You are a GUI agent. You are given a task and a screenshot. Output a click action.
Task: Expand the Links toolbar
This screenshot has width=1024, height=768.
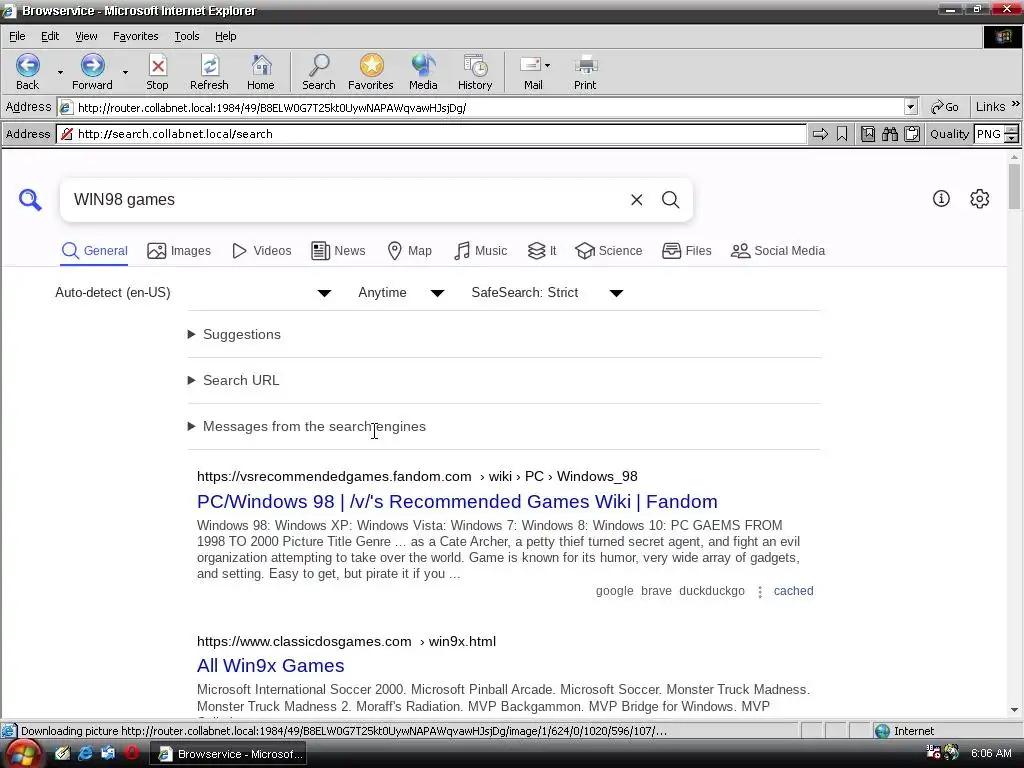1016,104
